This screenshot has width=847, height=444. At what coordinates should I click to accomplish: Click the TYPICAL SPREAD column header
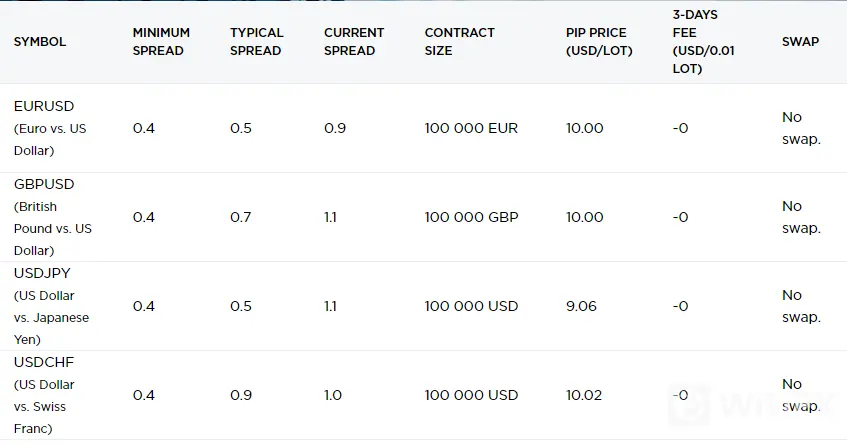[257, 42]
